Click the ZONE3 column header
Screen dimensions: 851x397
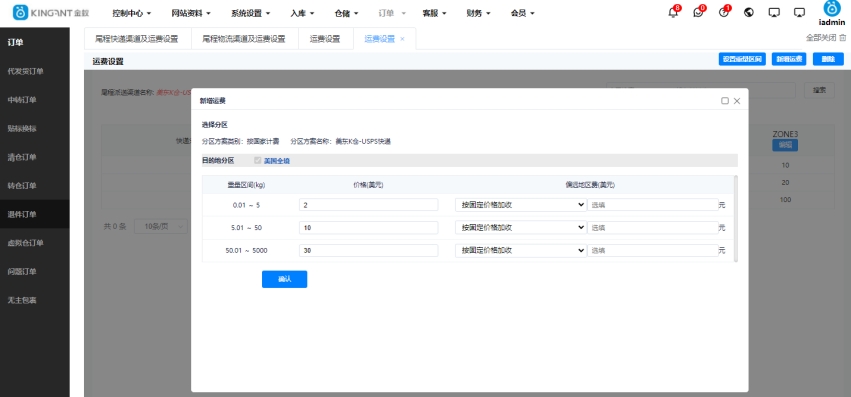click(785, 134)
